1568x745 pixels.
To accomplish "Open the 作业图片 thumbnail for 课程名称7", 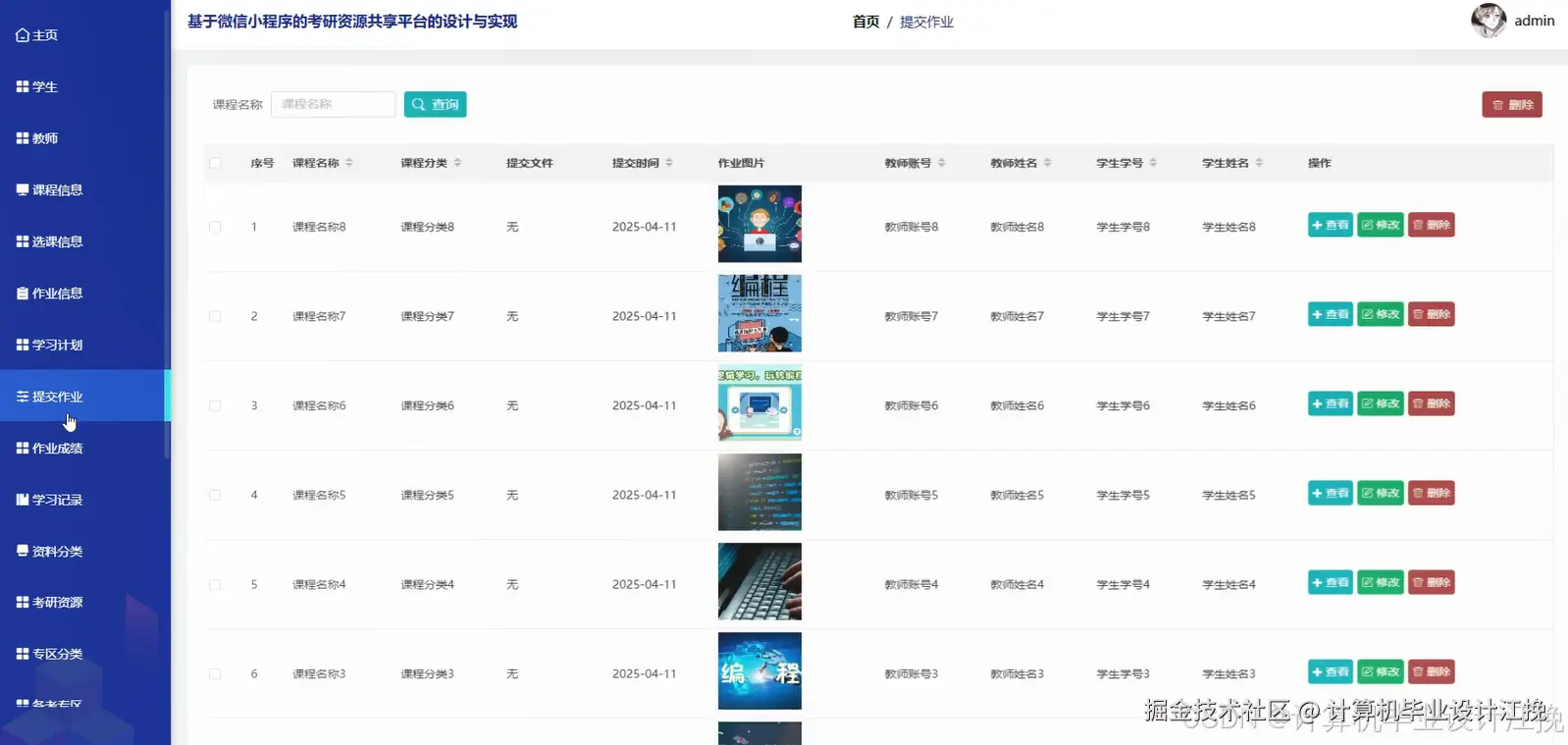I will [759, 313].
